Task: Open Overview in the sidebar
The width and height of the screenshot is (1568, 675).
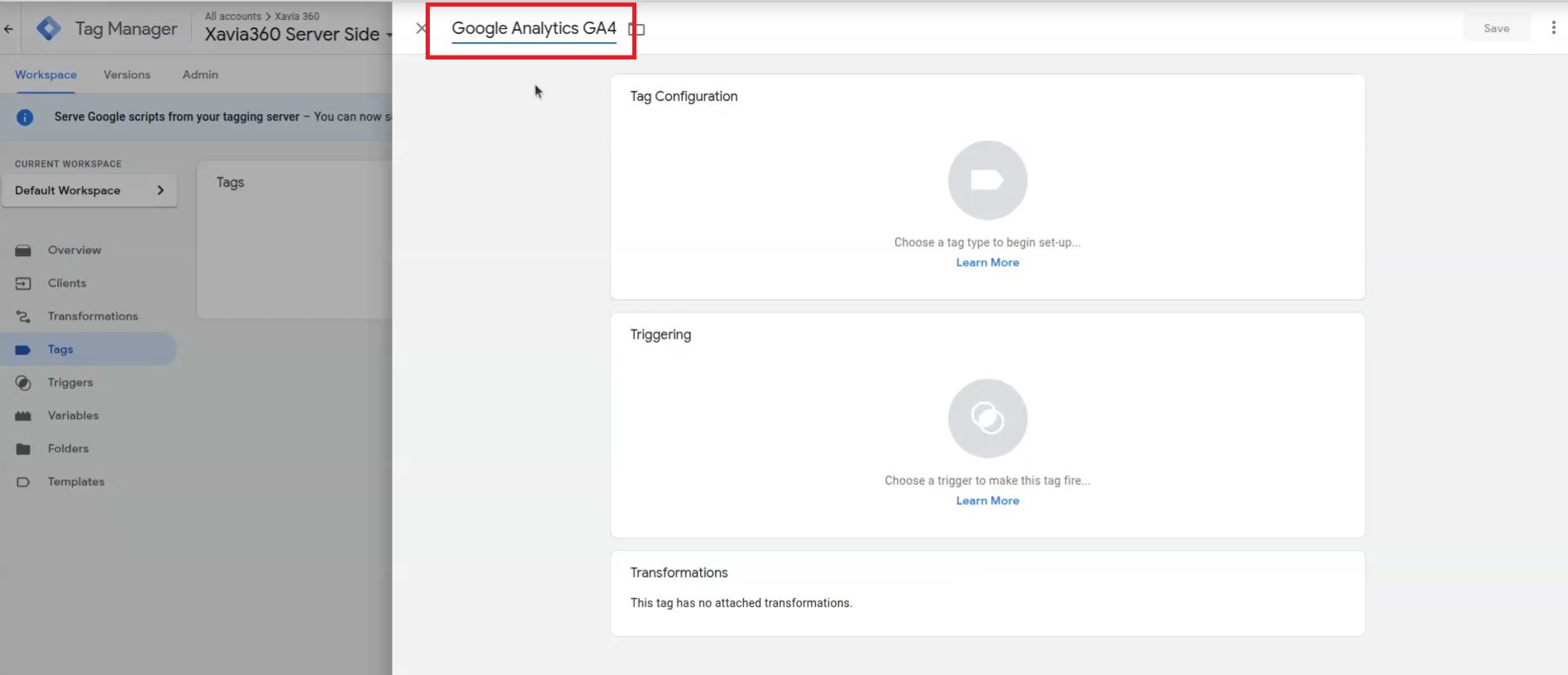Action: (x=74, y=250)
